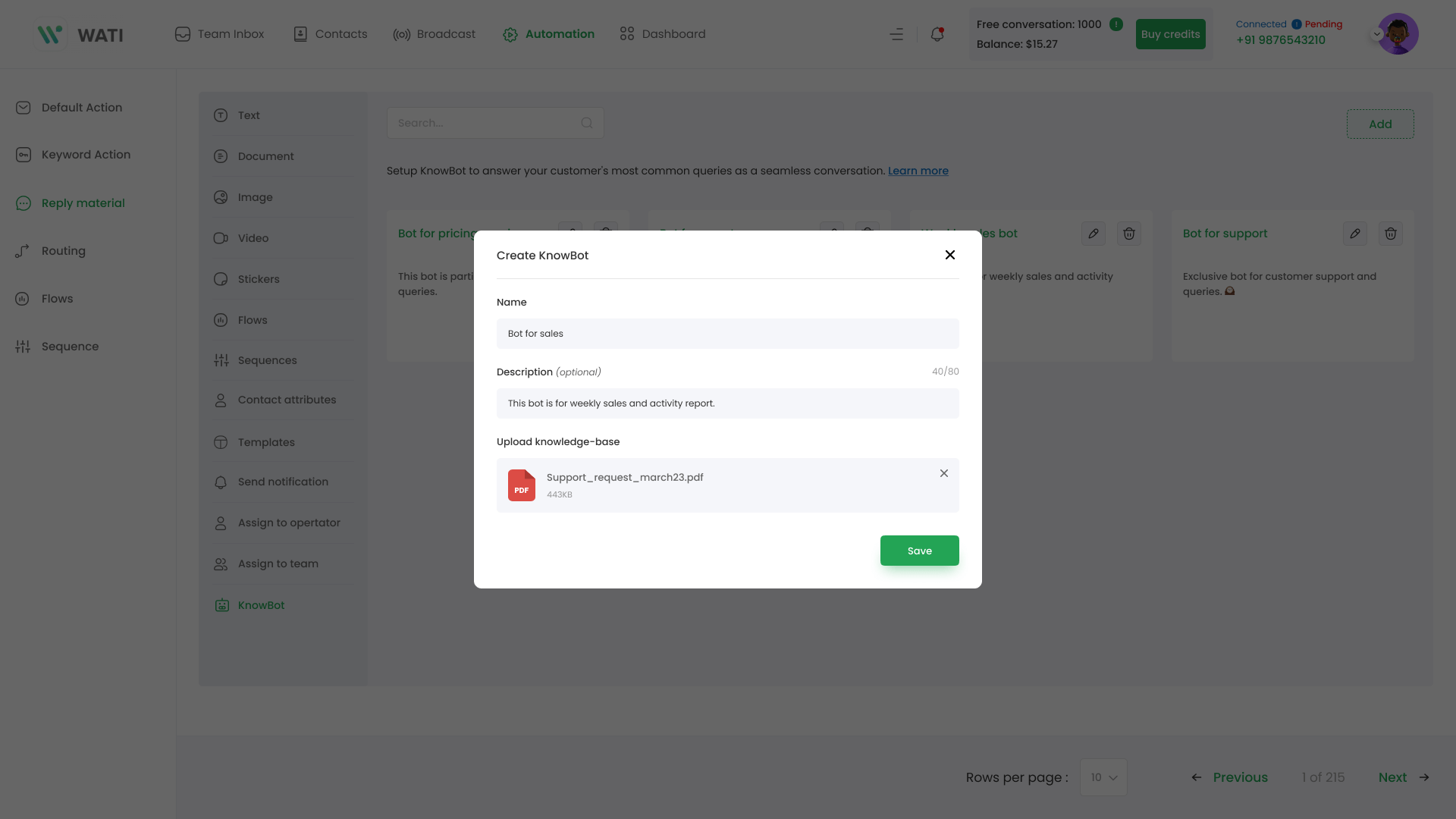Edit the weekly sales bot card

tap(1094, 234)
